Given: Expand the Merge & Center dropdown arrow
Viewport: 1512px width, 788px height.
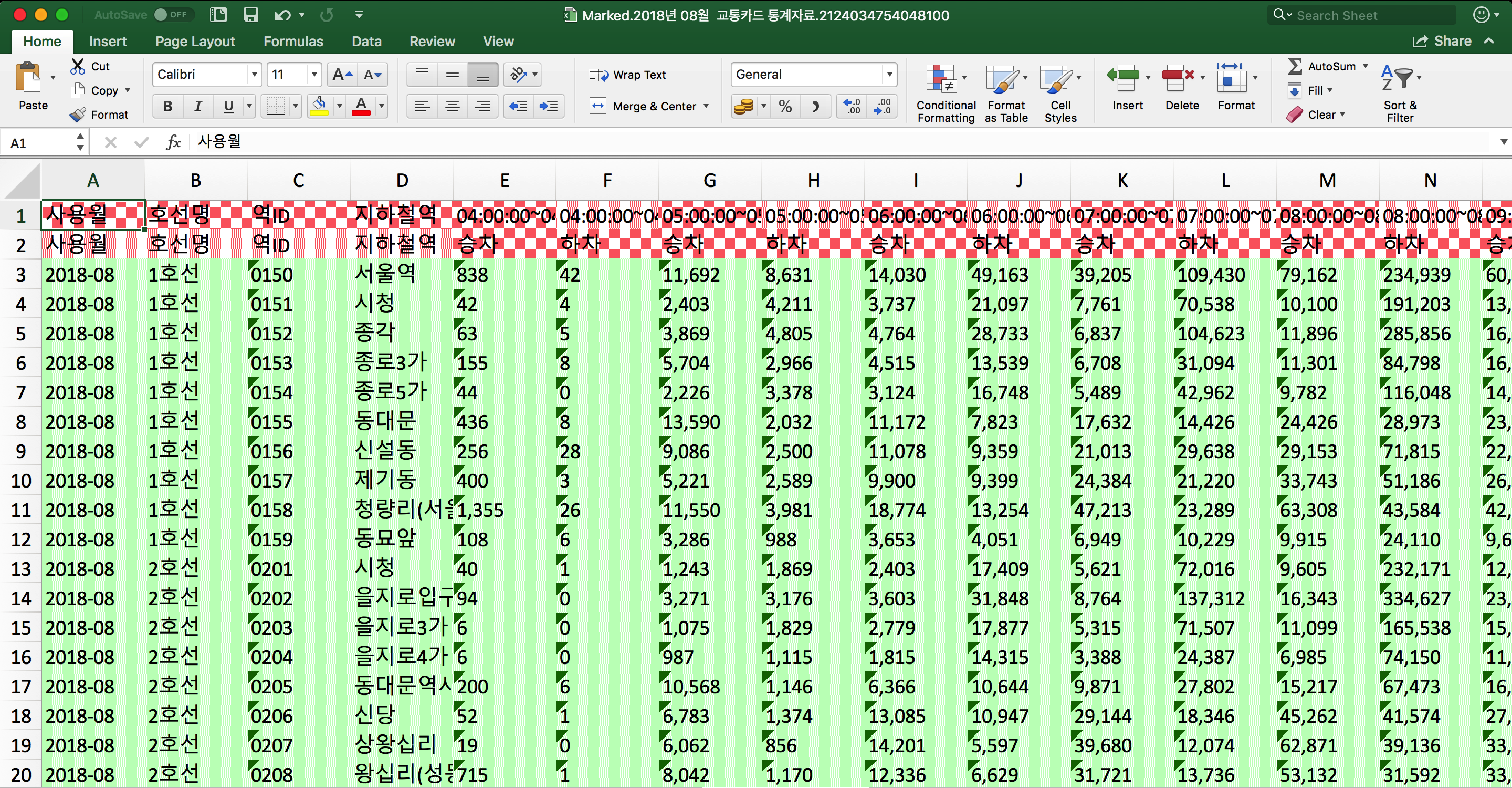Looking at the screenshot, I should pos(706,106).
